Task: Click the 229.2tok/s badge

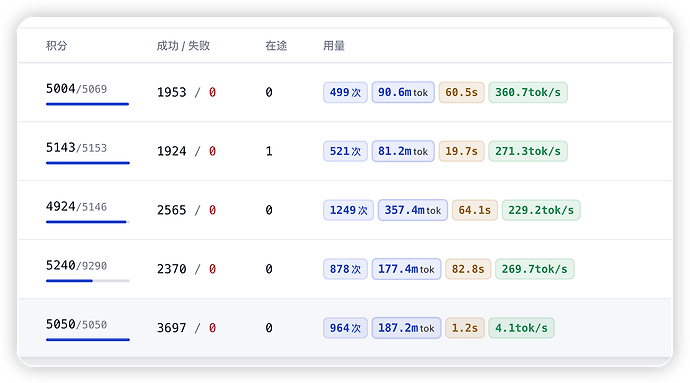Action: pyautogui.click(x=541, y=210)
